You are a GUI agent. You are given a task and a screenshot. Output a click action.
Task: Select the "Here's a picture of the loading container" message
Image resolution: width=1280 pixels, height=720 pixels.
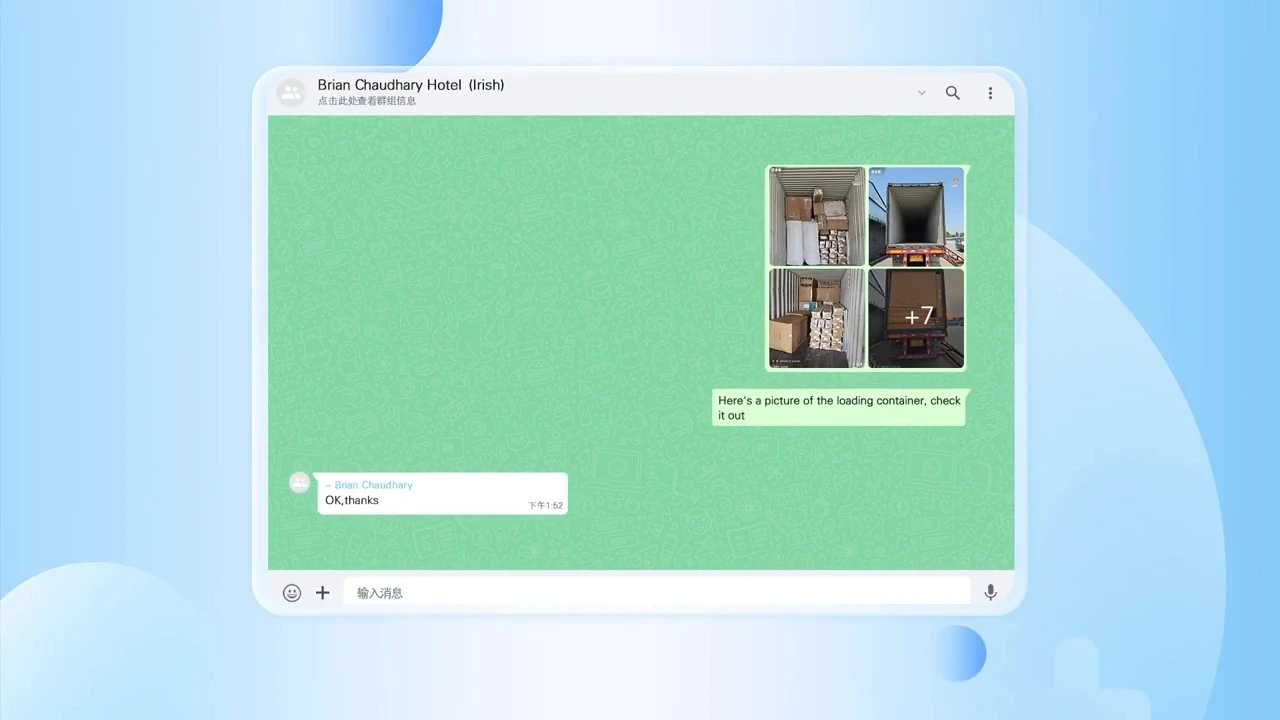(839, 408)
